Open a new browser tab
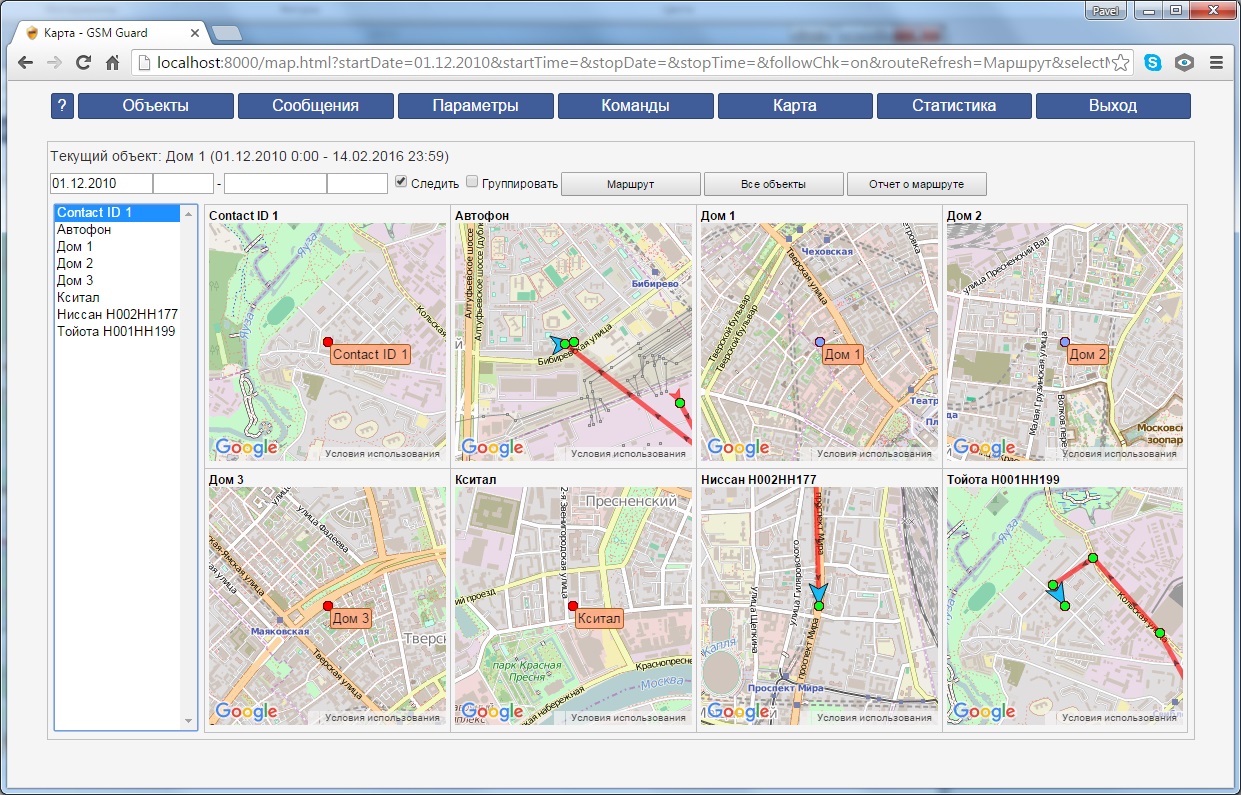1241x795 pixels. click(226, 33)
